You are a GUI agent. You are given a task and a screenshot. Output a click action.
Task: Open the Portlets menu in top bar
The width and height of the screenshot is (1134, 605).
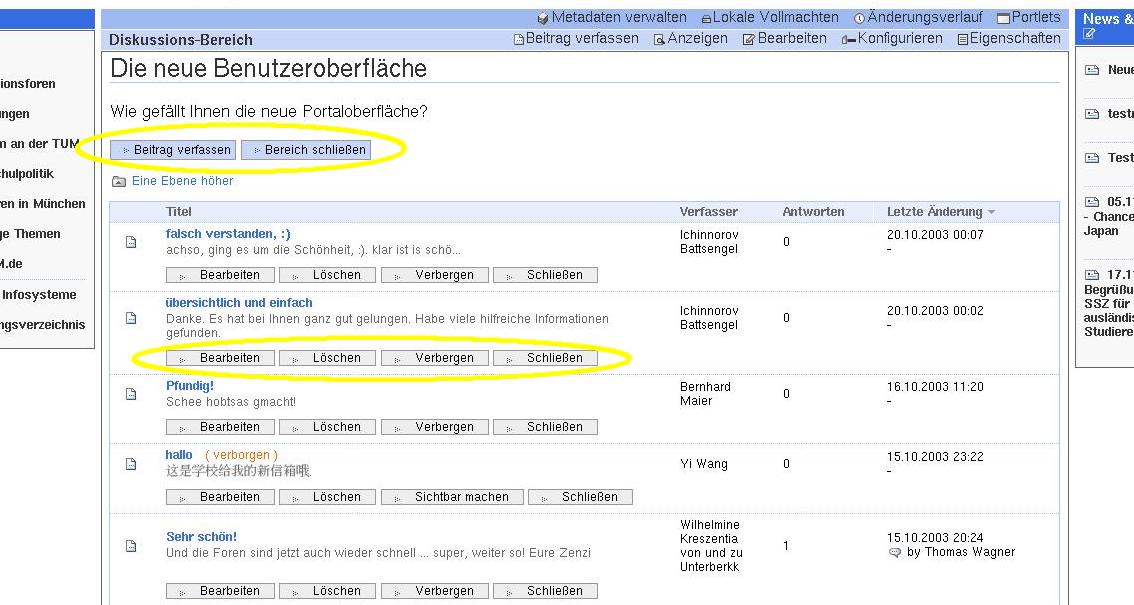pos(1029,17)
